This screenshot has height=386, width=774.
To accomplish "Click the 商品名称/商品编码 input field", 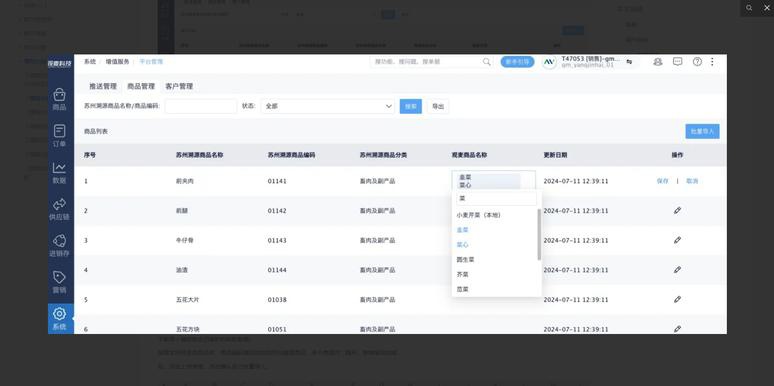I will pos(200,106).
